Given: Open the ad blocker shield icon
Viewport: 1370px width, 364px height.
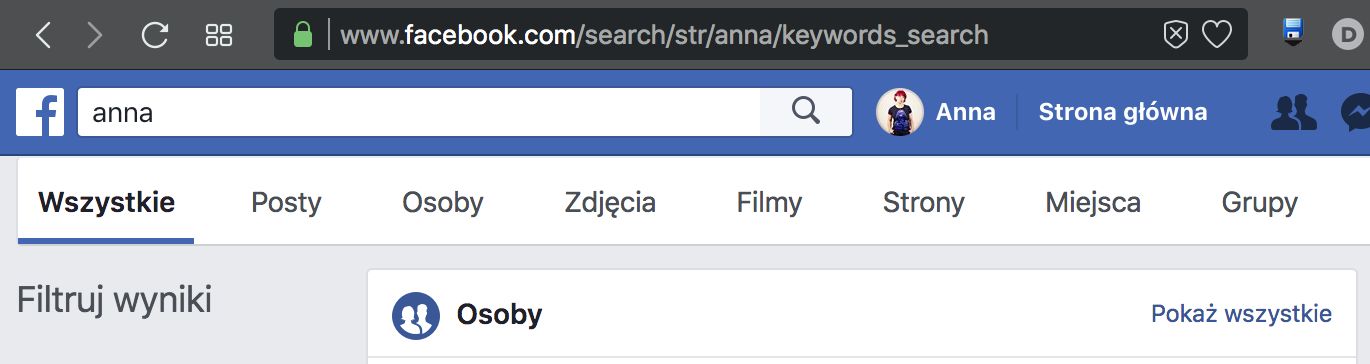Looking at the screenshot, I should coord(1176,36).
